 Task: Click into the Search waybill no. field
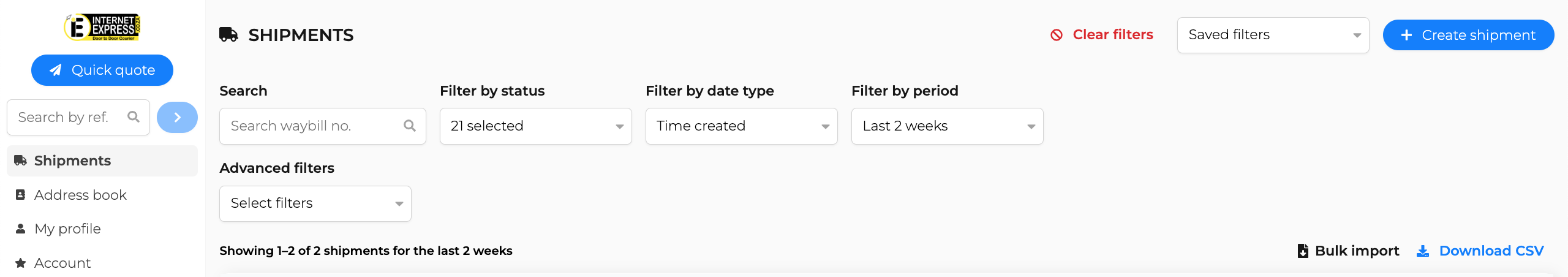click(x=323, y=126)
